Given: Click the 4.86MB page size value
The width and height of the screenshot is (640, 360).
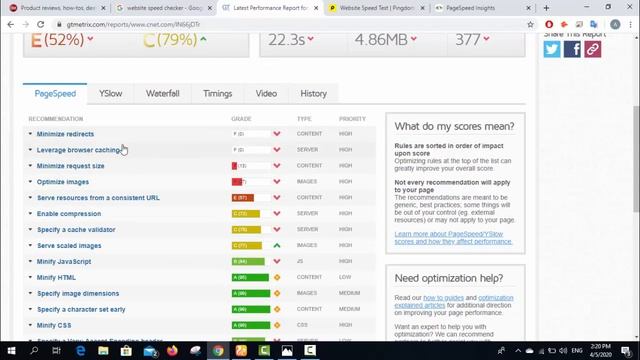Looking at the screenshot, I should pos(381,40).
